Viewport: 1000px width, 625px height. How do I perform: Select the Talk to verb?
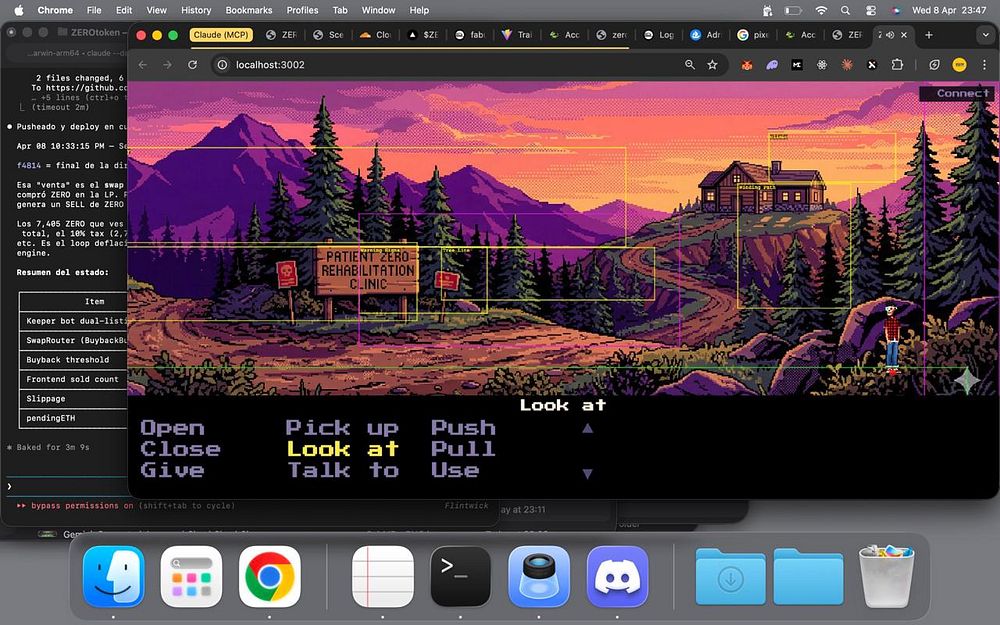click(x=343, y=471)
